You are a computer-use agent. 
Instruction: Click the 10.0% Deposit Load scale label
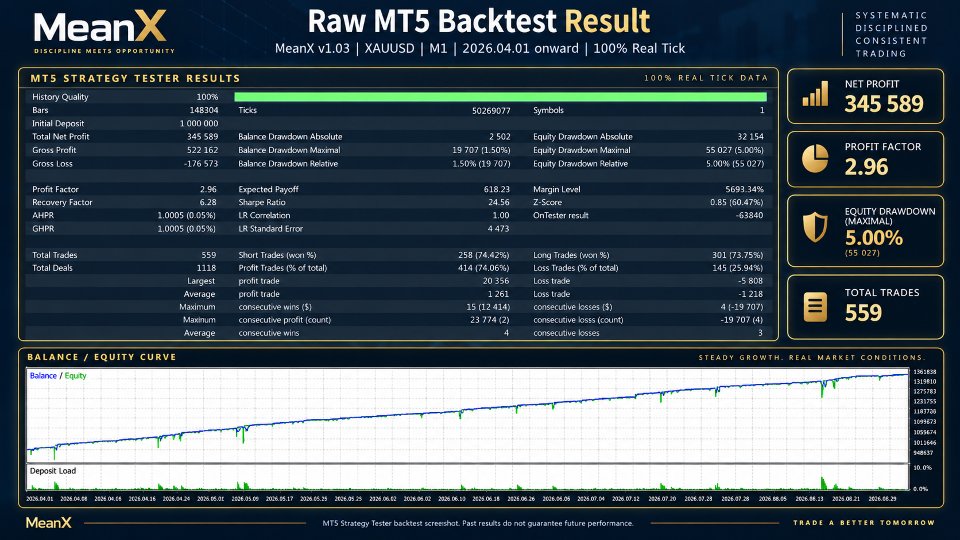(922, 468)
